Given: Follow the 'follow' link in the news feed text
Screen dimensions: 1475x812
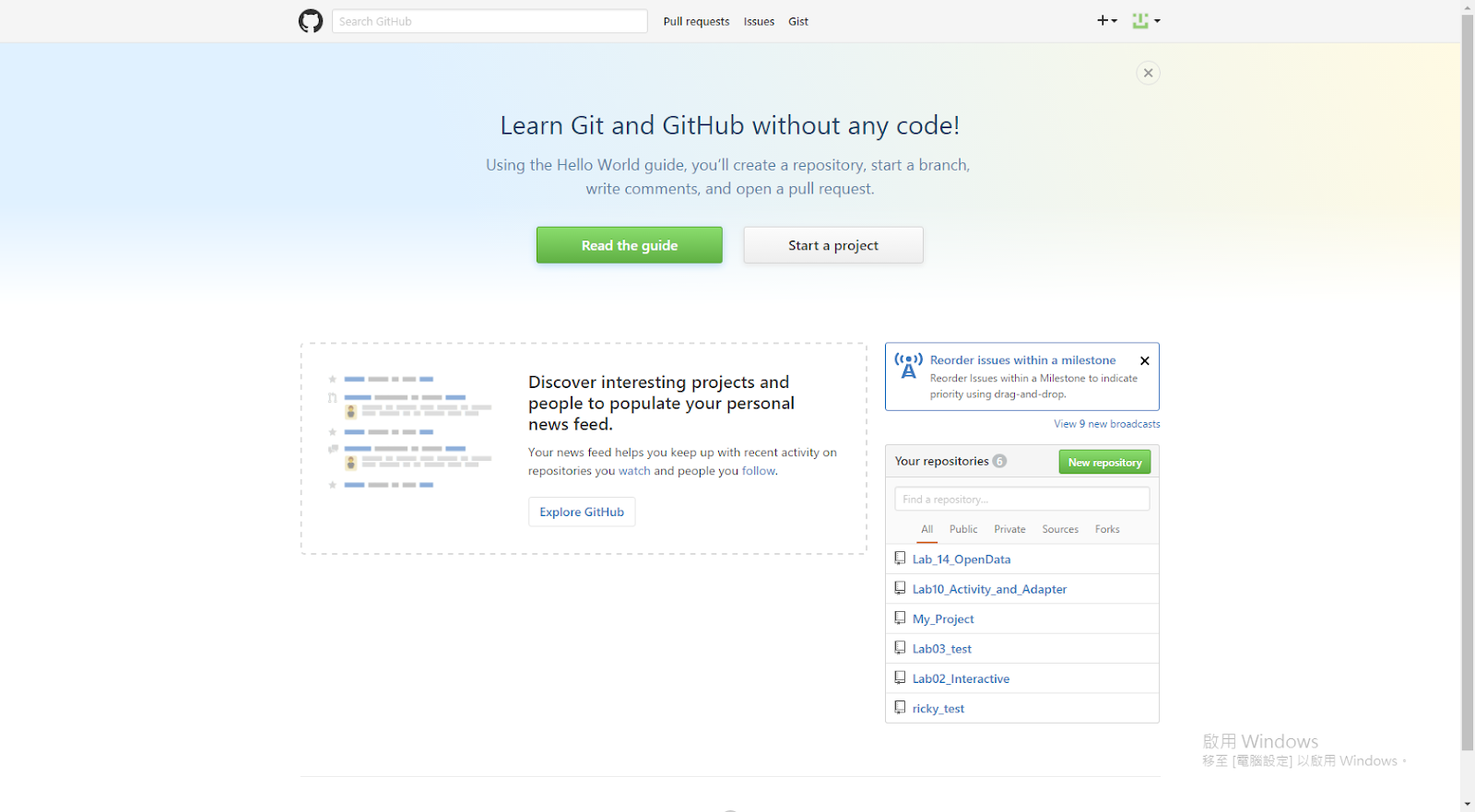Looking at the screenshot, I should pos(759,471).
